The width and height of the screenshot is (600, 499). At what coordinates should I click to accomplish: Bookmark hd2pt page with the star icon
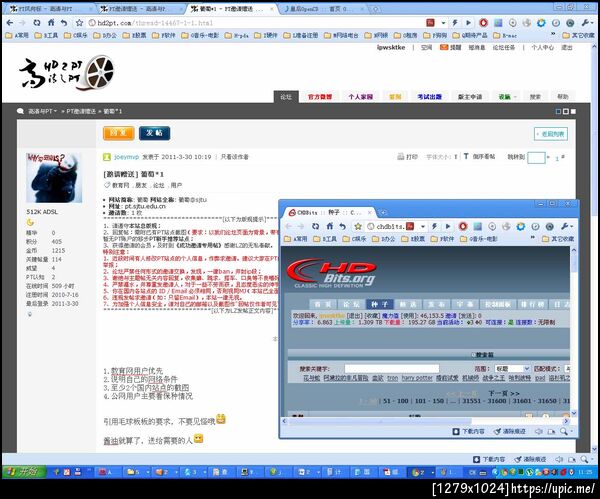(79, 23)
